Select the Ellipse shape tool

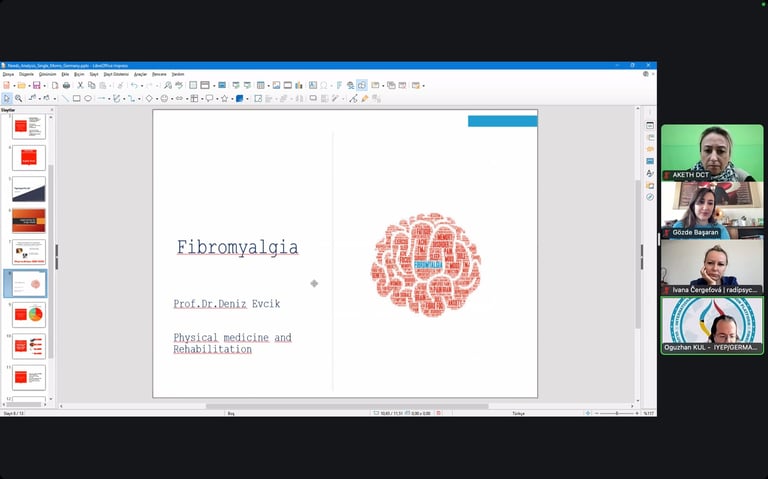point(88,98)
